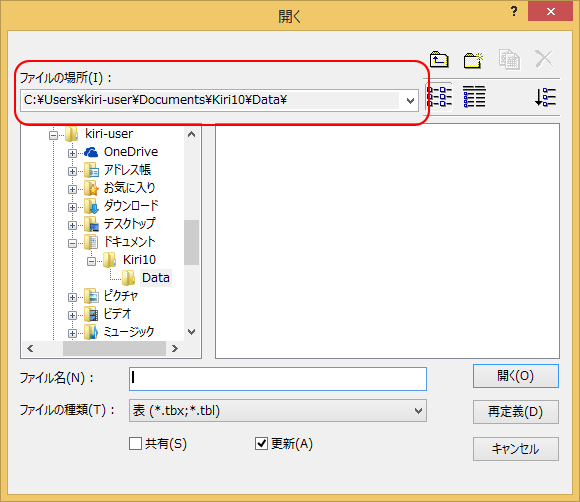Click the copy file icon
The width and height of the screenshot is (580, 502).
click(509, 59)
